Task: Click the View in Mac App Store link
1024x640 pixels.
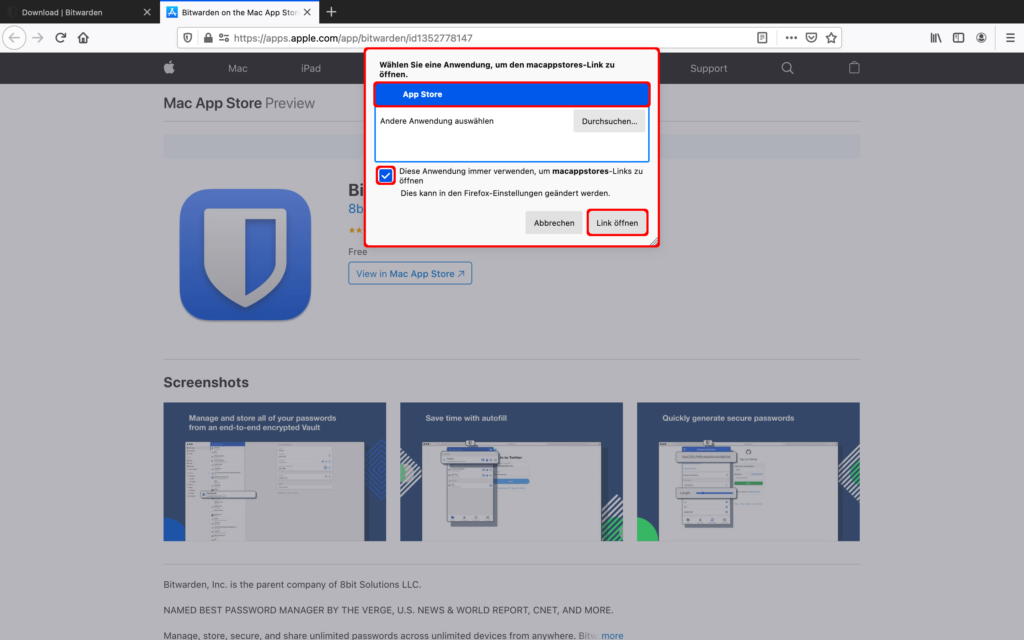Action: (410, 274)
